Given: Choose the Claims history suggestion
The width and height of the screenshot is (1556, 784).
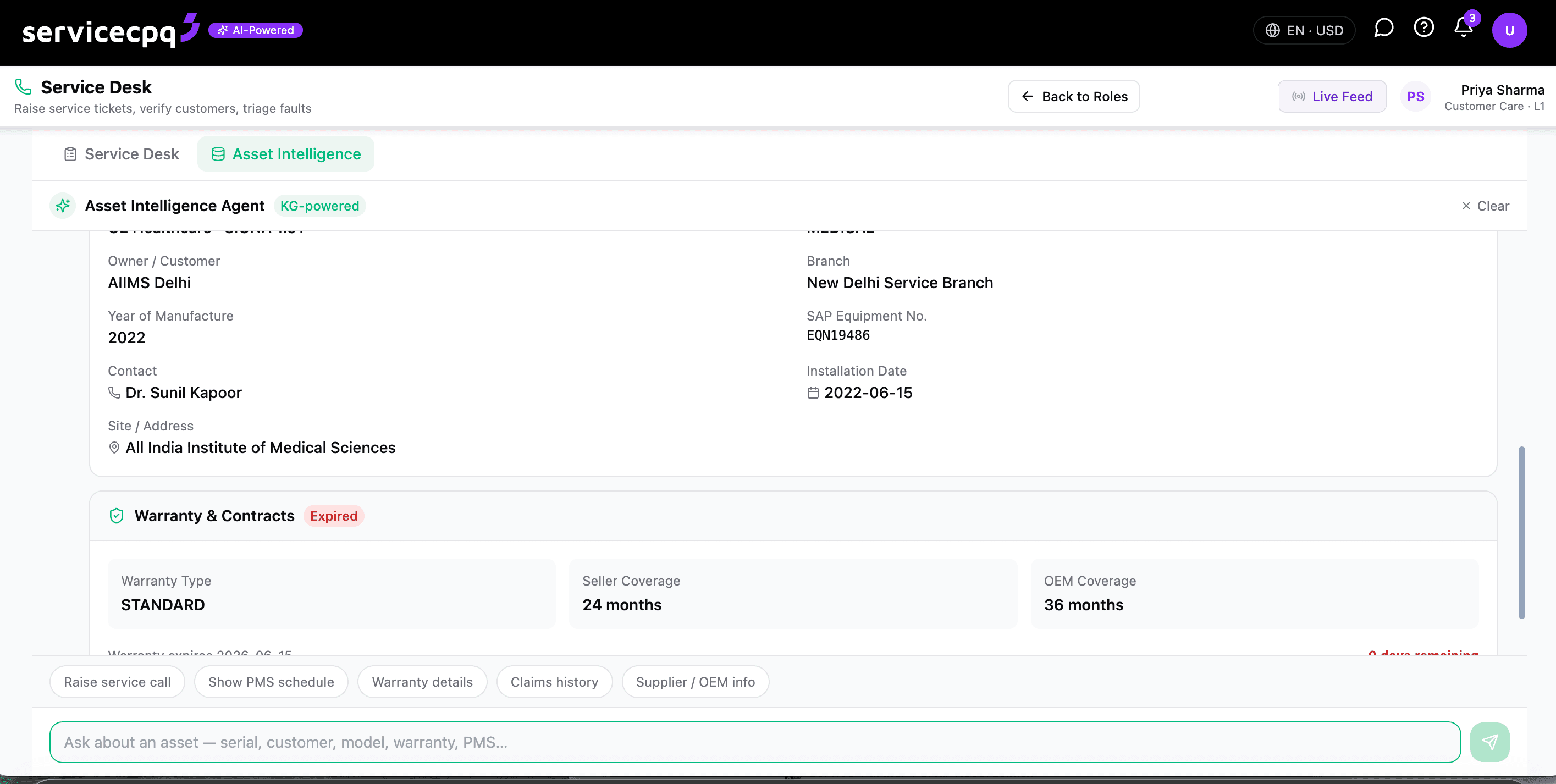Looking at the screenshot, I should point(555,682).
